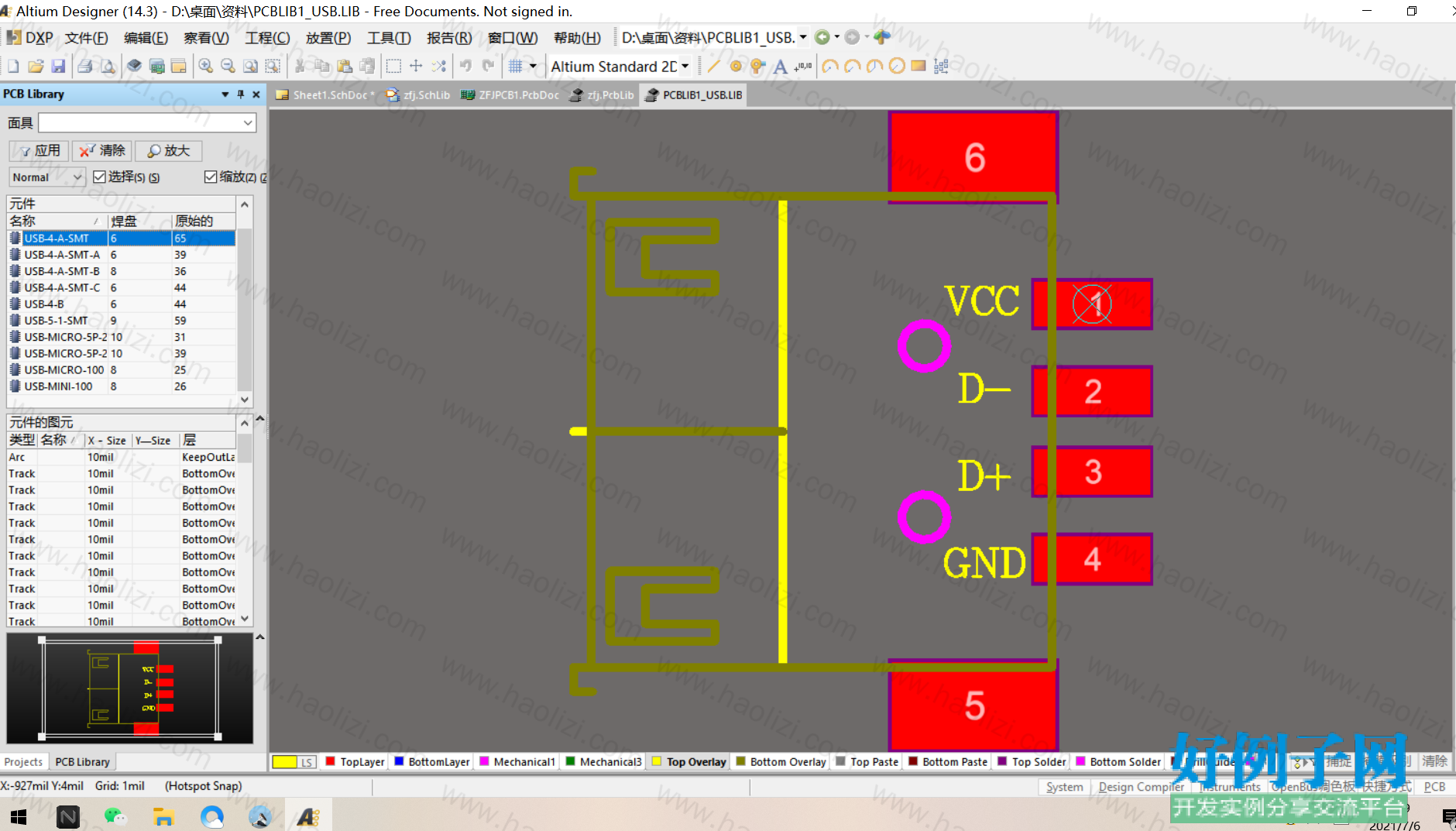
Task: Toggle the 选择(S) checkbox
Action: tap(99, 177)
